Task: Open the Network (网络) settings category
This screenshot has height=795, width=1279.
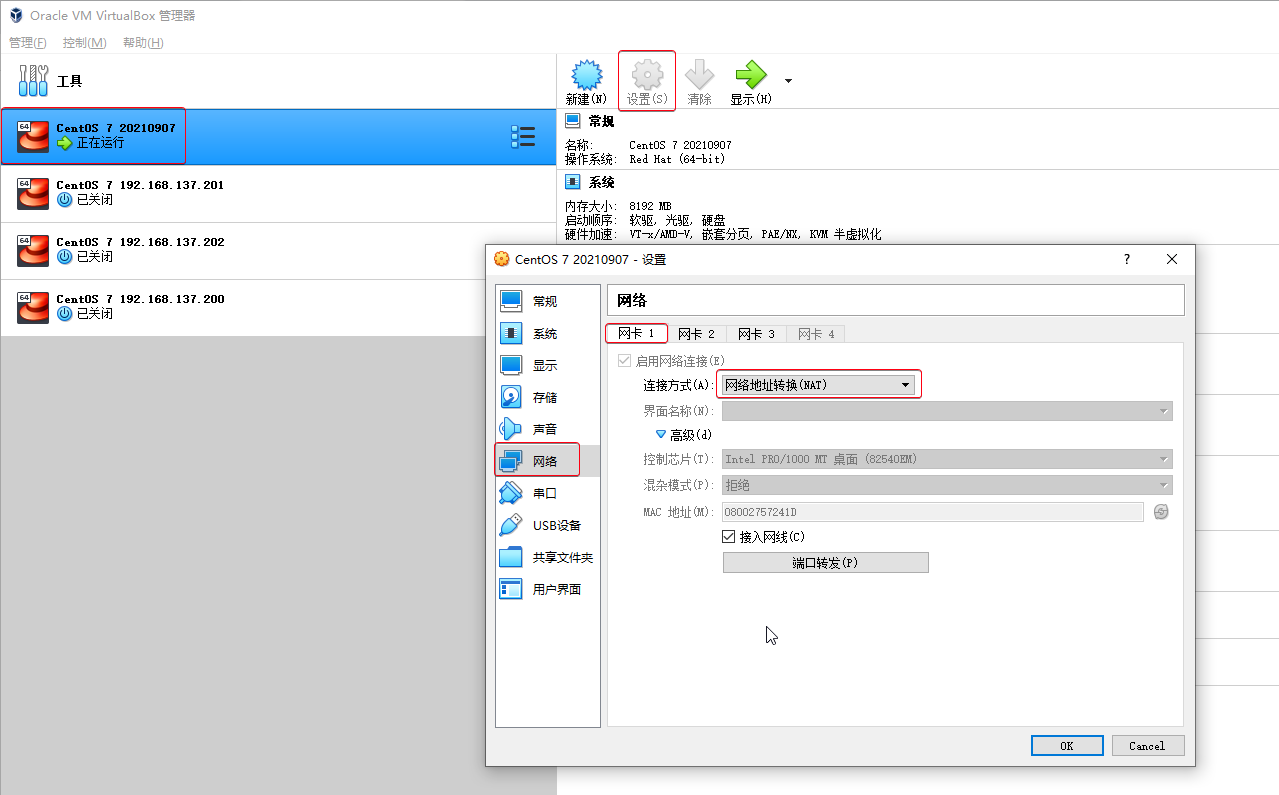Action: 547,461
